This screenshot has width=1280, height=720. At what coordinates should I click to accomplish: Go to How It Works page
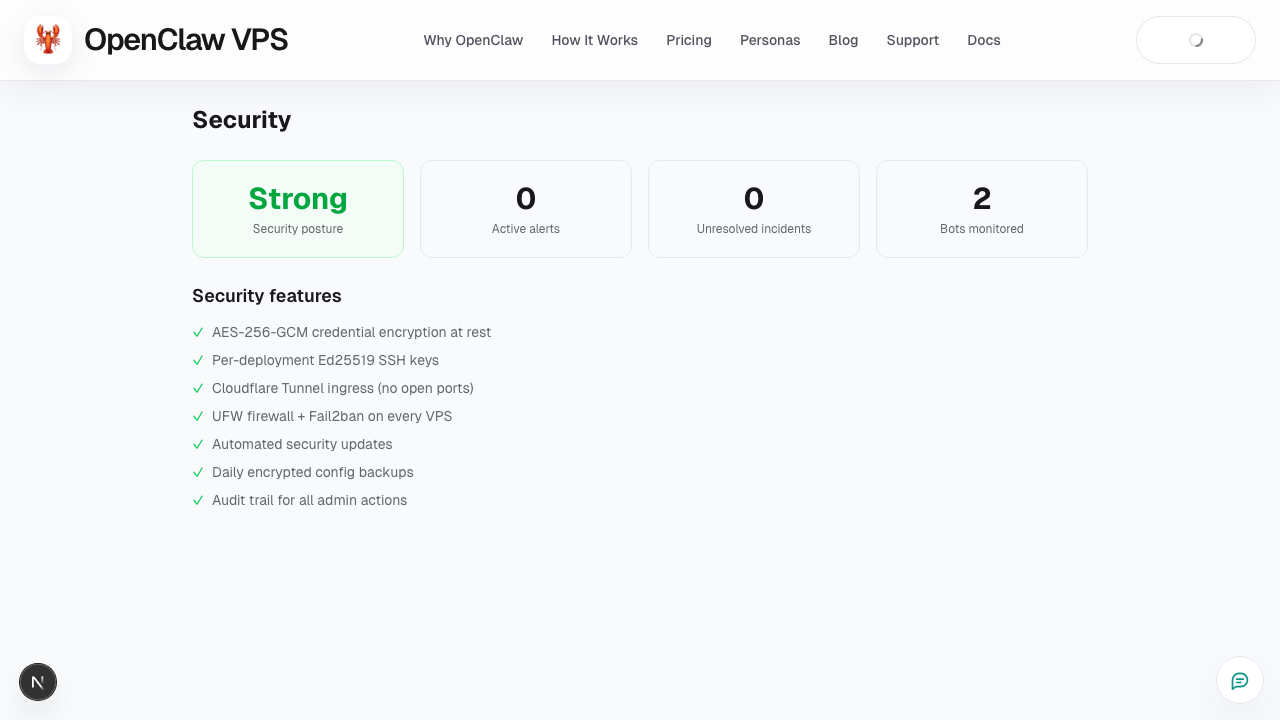[594, 40]
